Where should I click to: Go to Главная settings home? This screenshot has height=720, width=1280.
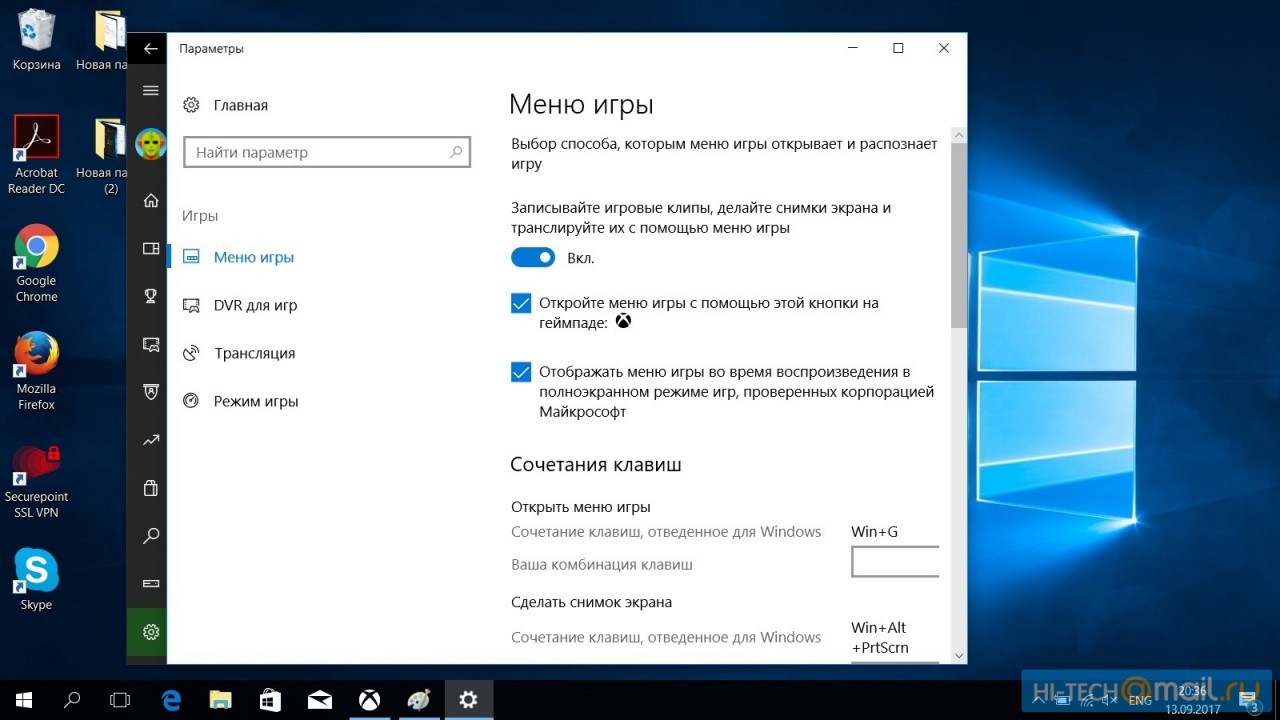coord(241,105)
